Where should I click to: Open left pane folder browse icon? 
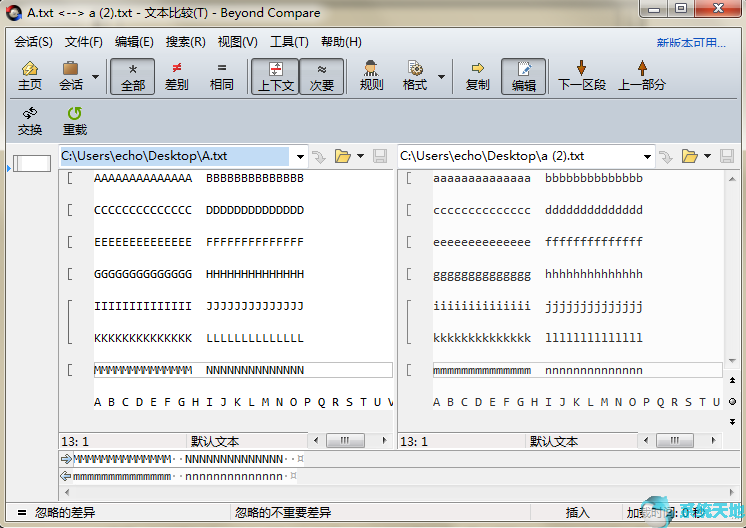click(343, 156)
